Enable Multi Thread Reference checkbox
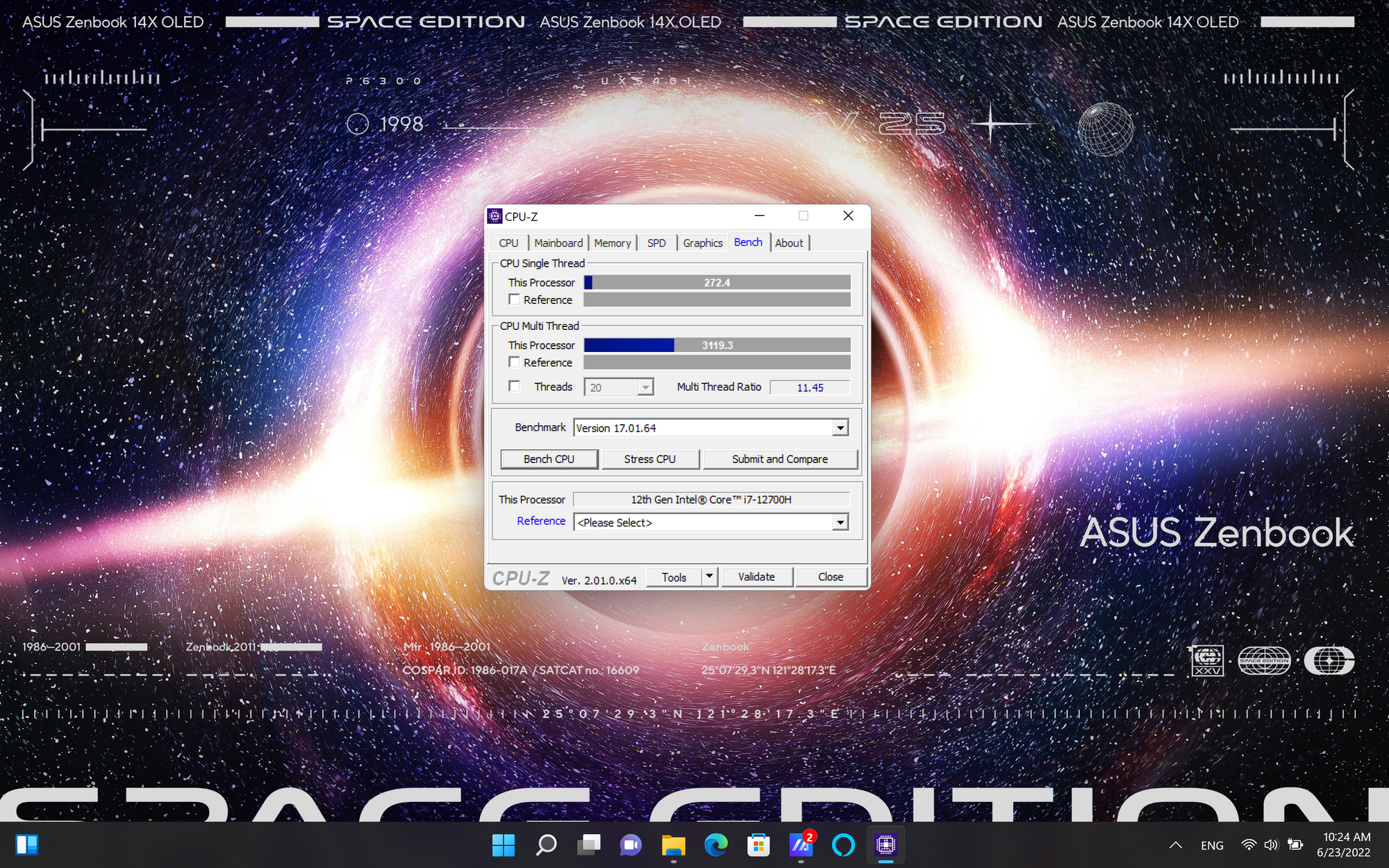This screenshot has width=1389, height=868. tap(515, 362)
